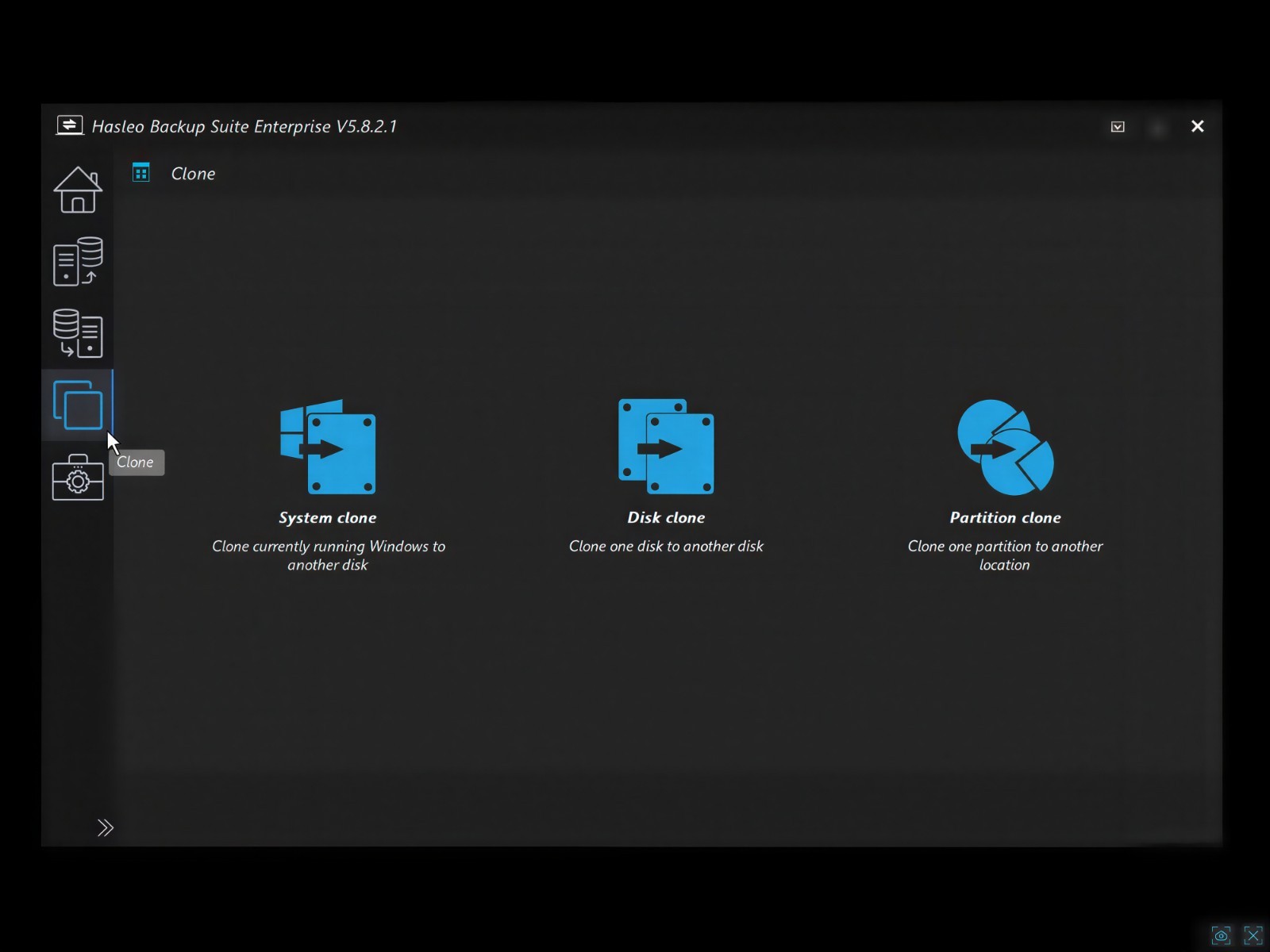The height and width of the screenshot is (952, 1270).
Task: Click the screenshot camera icon at bottom right
Action: tap(1221, 935)
